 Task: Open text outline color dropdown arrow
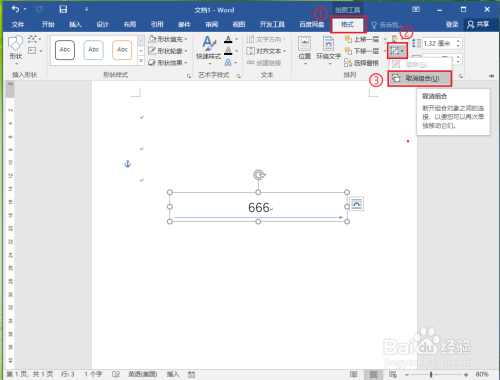tap(236, 51)
